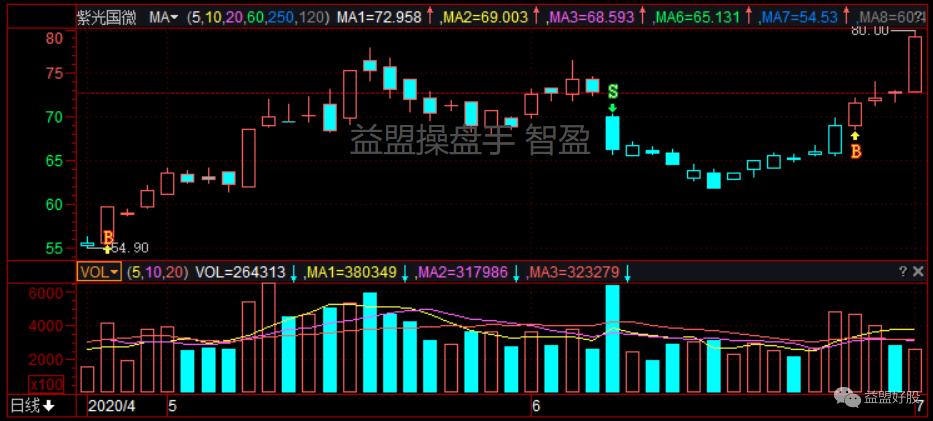Screen dimensions: 933x421
Task: Click the 2020/4 date on the timeline
Action: coord(112,406)
